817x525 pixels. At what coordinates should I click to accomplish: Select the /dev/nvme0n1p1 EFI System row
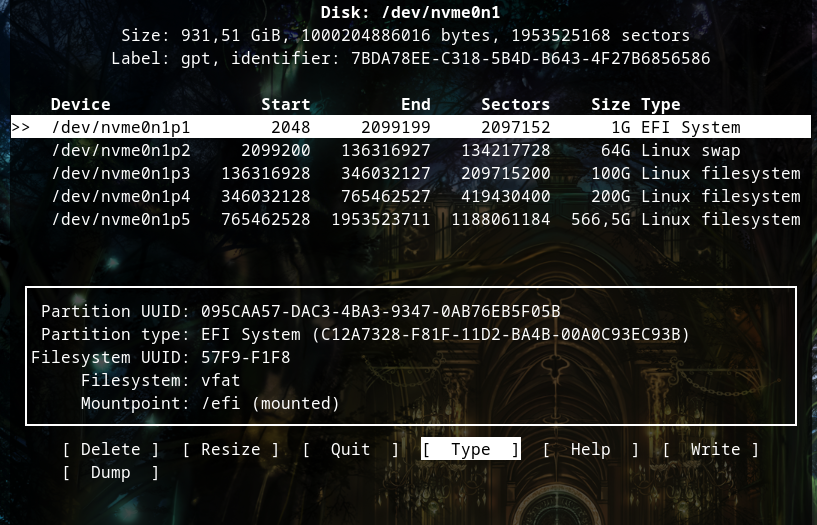point(120,128)
